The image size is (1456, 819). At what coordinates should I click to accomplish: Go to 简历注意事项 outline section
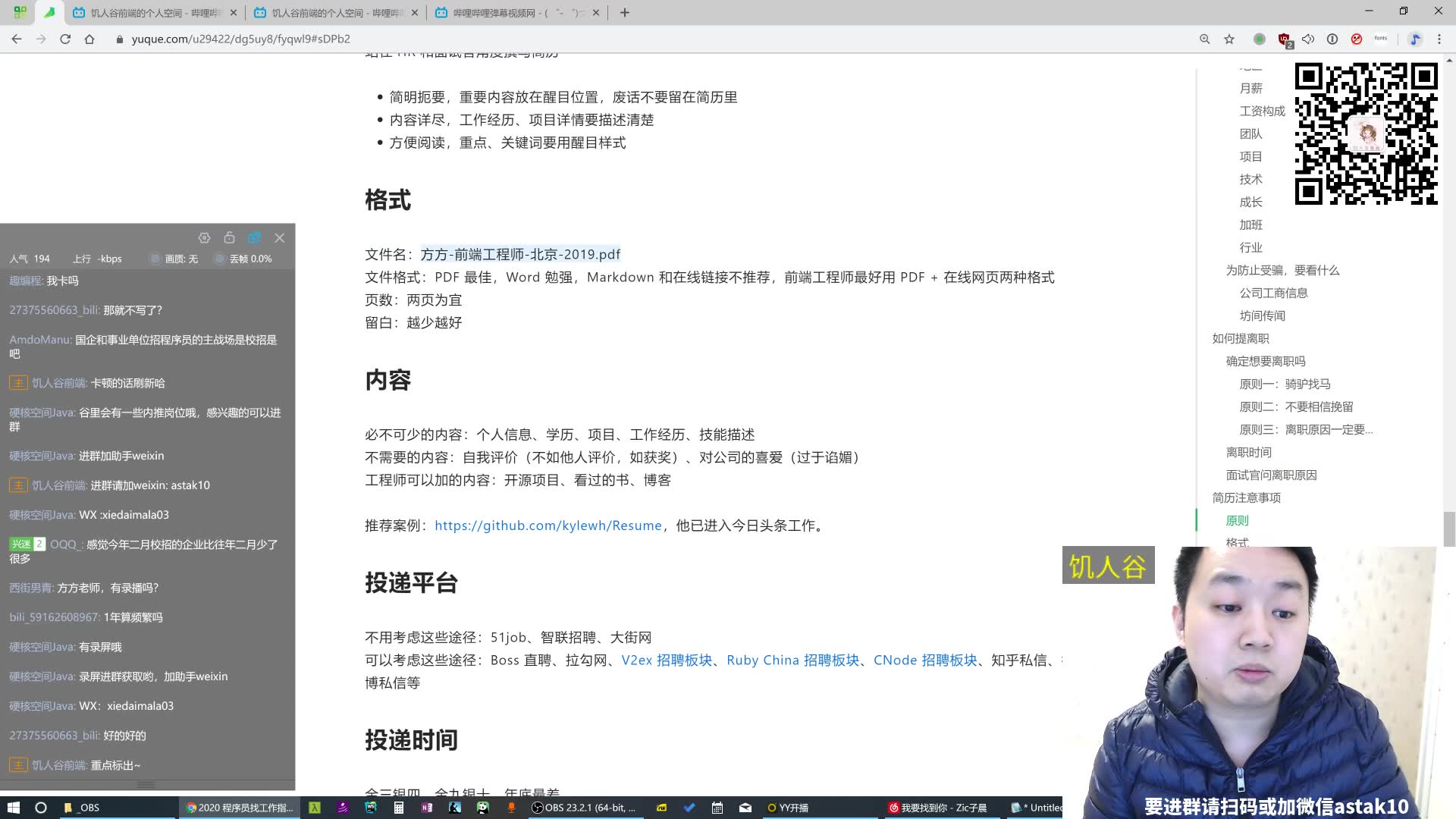click(x=1246, y=498)
